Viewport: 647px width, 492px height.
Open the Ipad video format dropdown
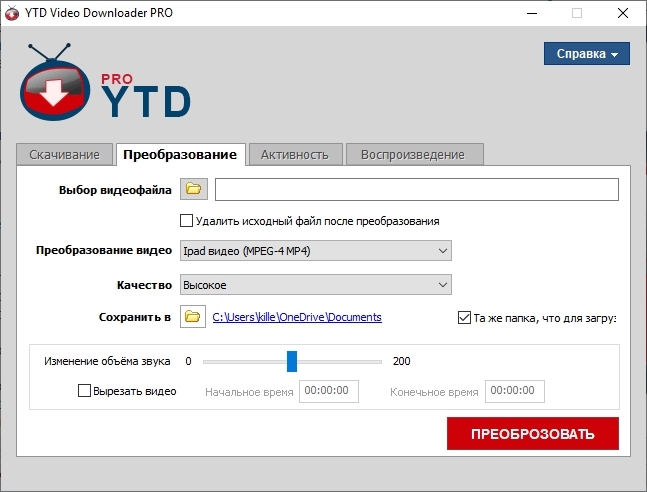coord(315,251)
